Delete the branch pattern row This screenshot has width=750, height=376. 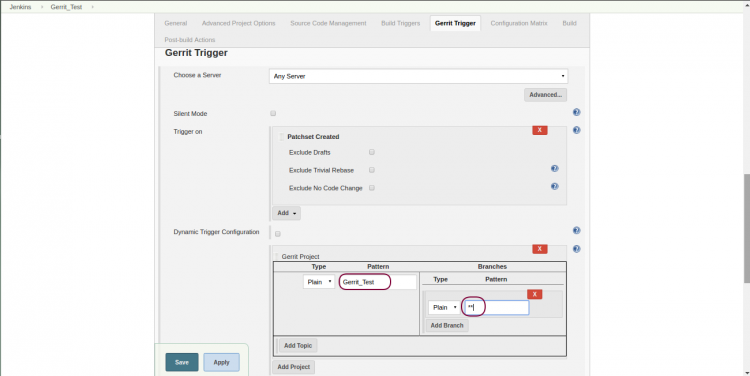[534, 294]
